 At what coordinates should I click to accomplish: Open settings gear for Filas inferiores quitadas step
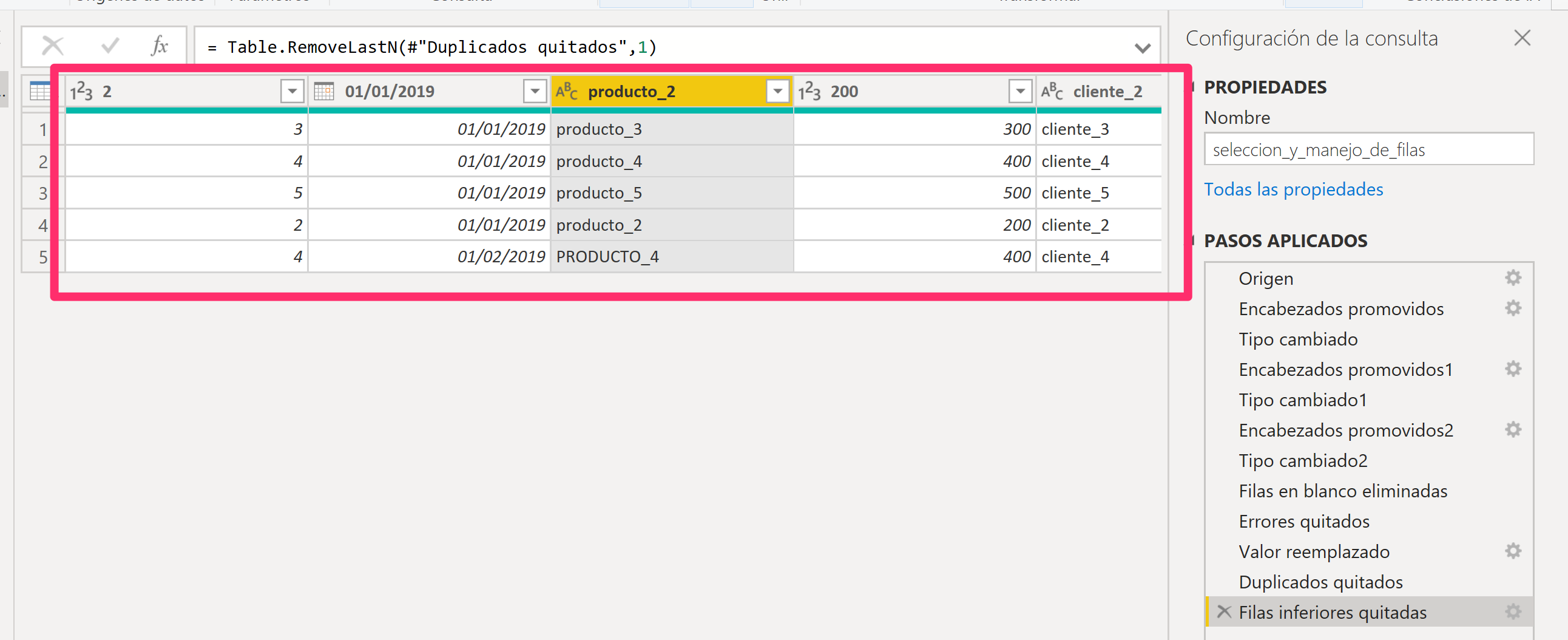click(x=1513, y=612)
